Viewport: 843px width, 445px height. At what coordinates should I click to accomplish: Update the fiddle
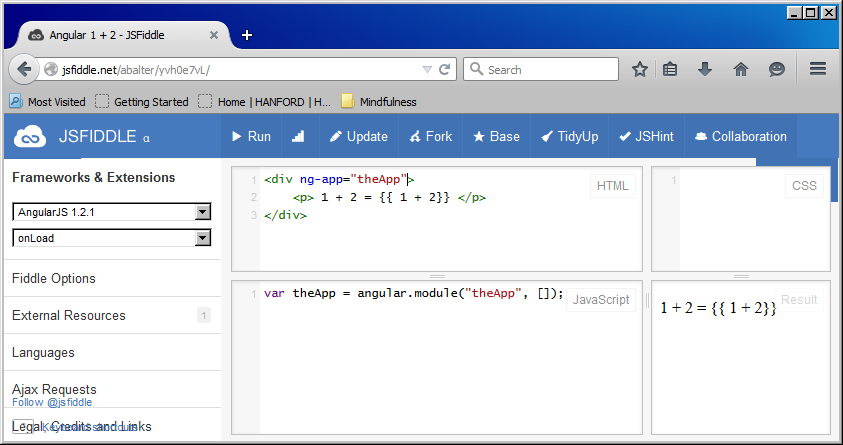[359, 137]
